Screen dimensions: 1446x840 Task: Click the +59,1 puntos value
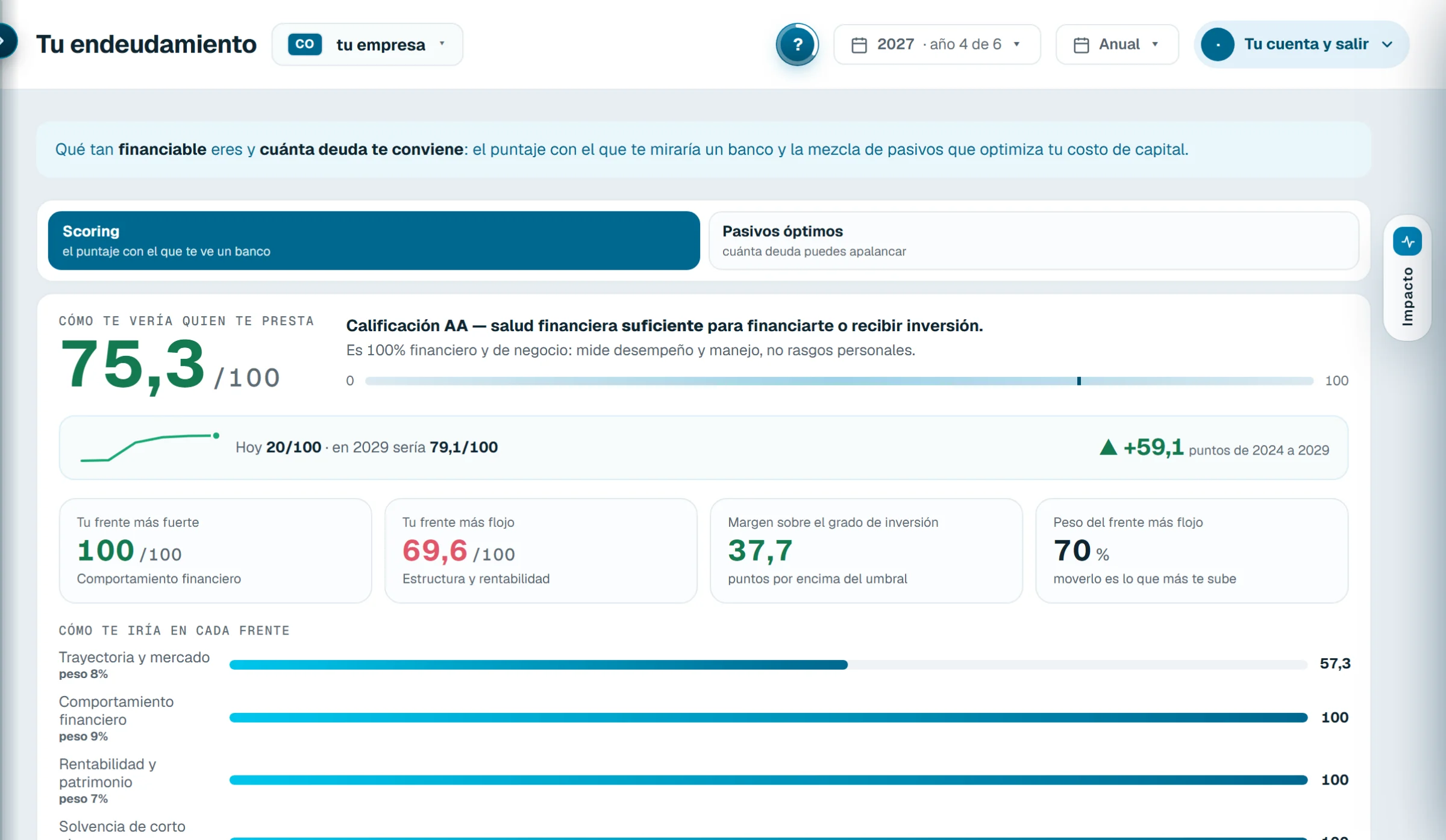[1153, 447]
